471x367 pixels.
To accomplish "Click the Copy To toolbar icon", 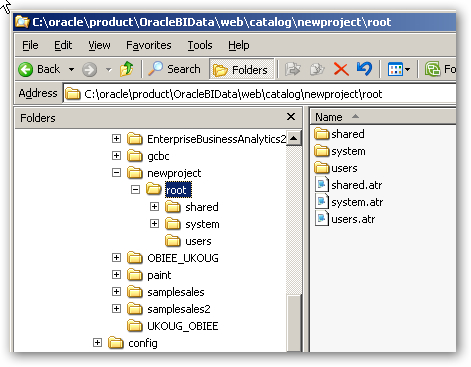I will coord(317,69).
